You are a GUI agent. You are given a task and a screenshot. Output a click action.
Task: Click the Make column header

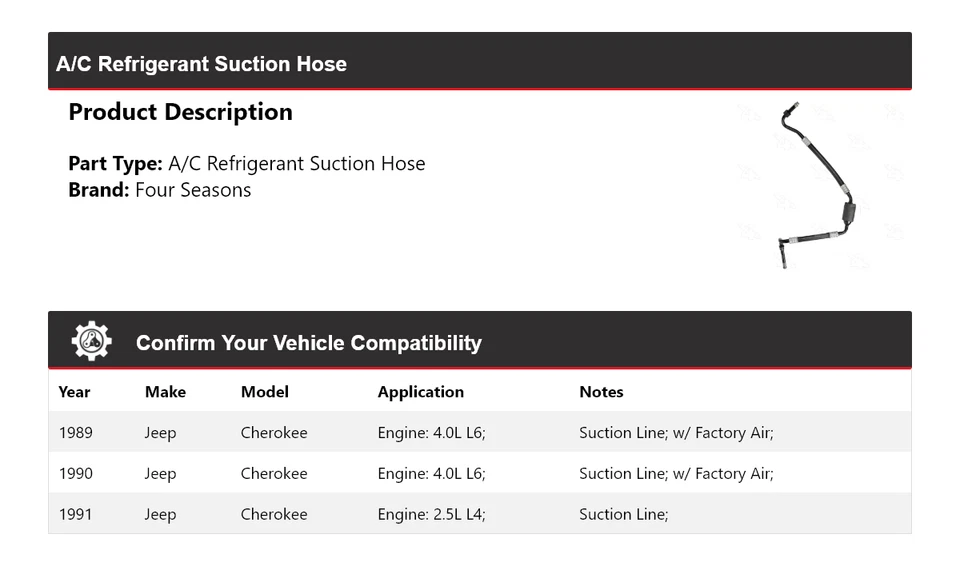[165, 392]
